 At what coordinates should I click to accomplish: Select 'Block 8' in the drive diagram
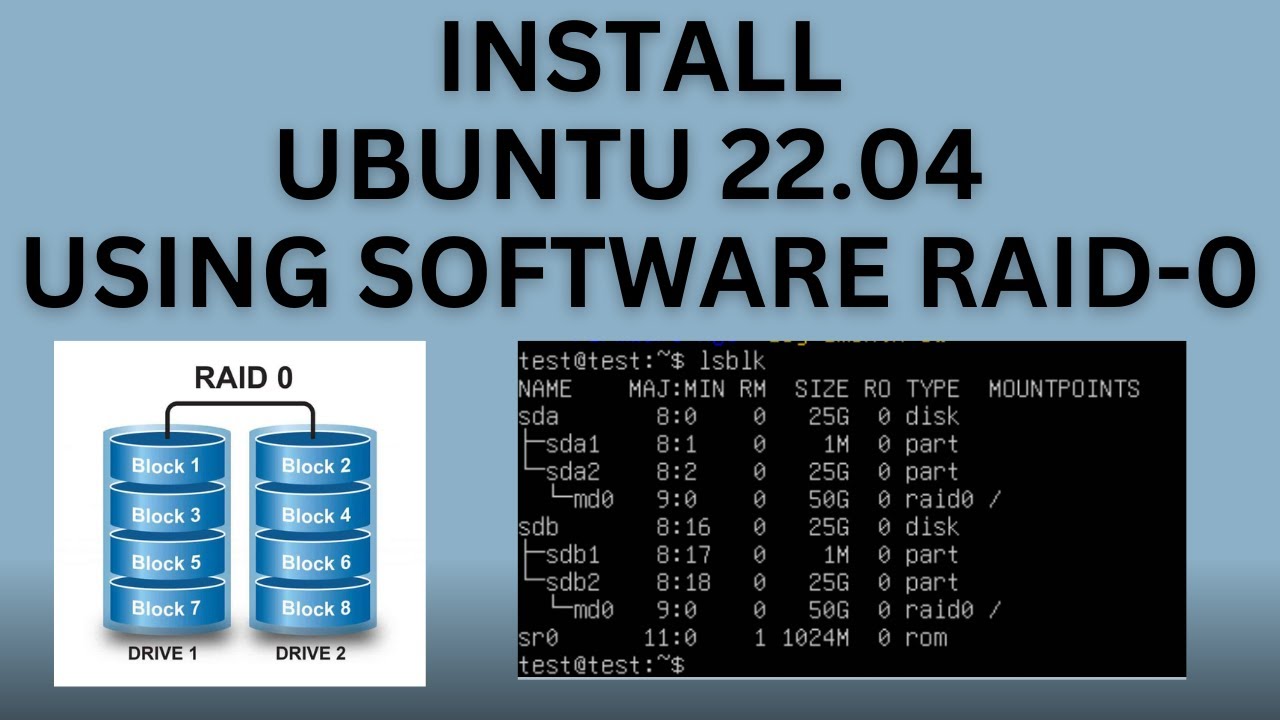click(316, 608)
